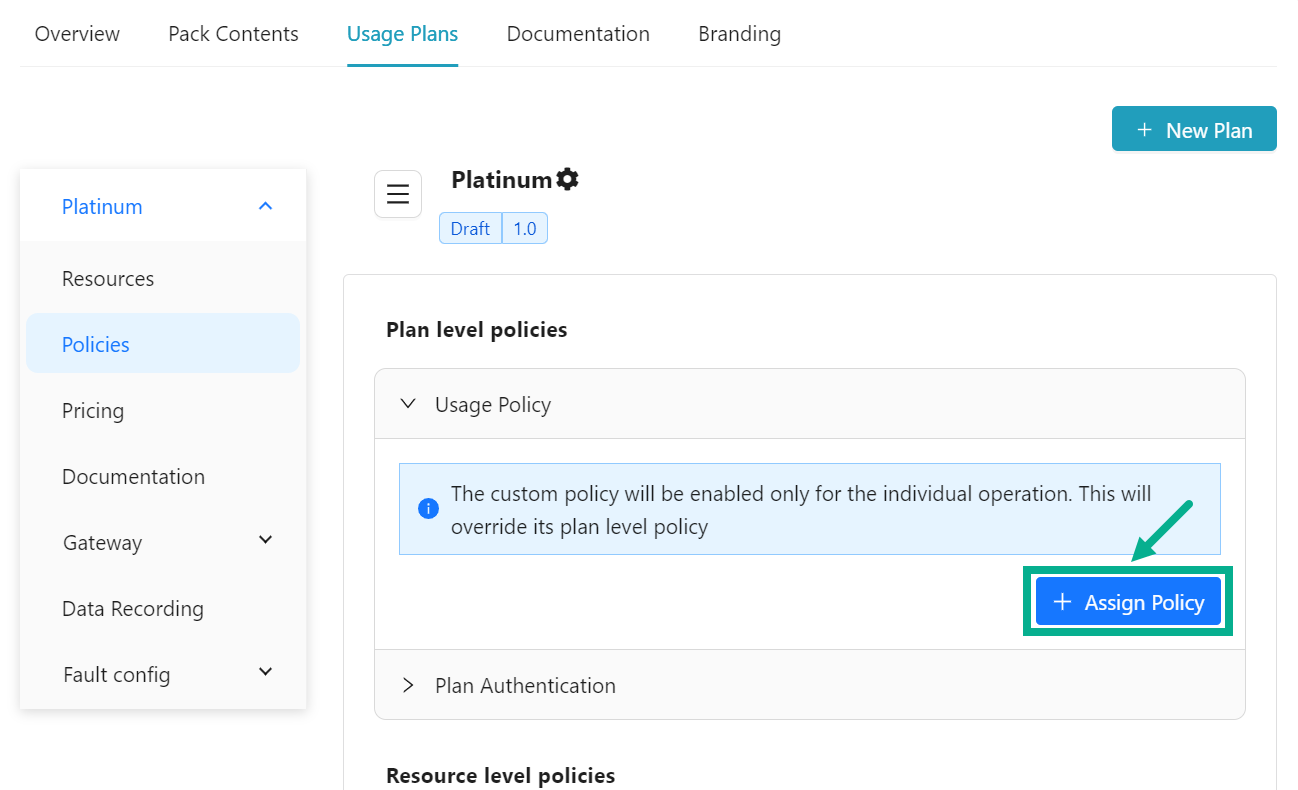
Task: Select the Usage Plans tab
Action: coord(402,34)
